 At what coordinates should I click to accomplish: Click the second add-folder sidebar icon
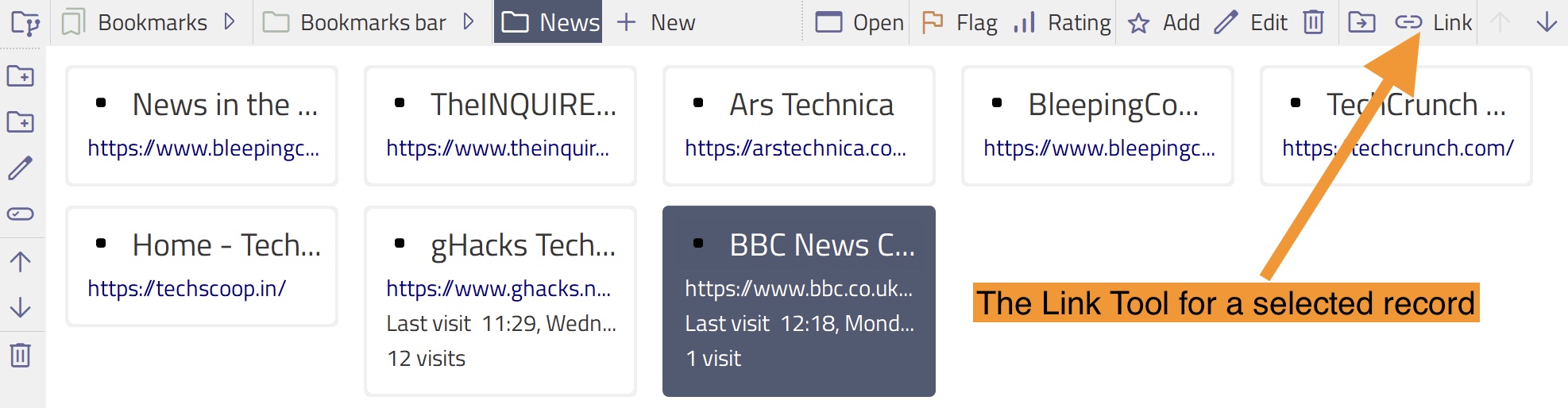coord(21,122)
